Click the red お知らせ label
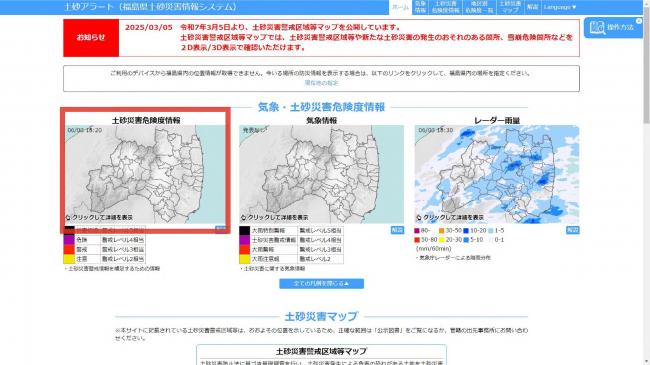The width and height of the screenshot is (650, 365). [91, 37]
